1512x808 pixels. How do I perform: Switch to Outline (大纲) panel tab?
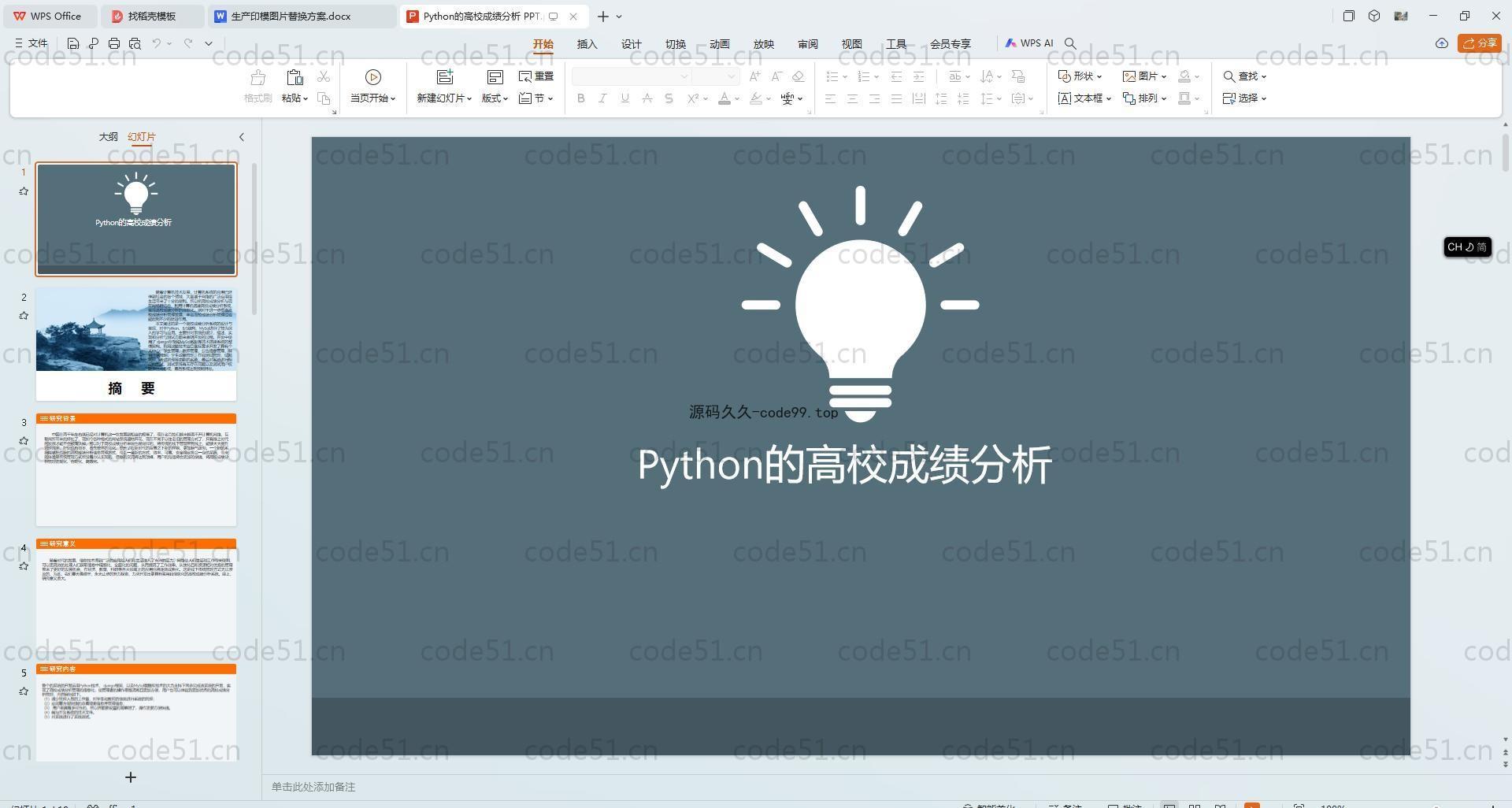pyautogui.click(x=109, y=137)
